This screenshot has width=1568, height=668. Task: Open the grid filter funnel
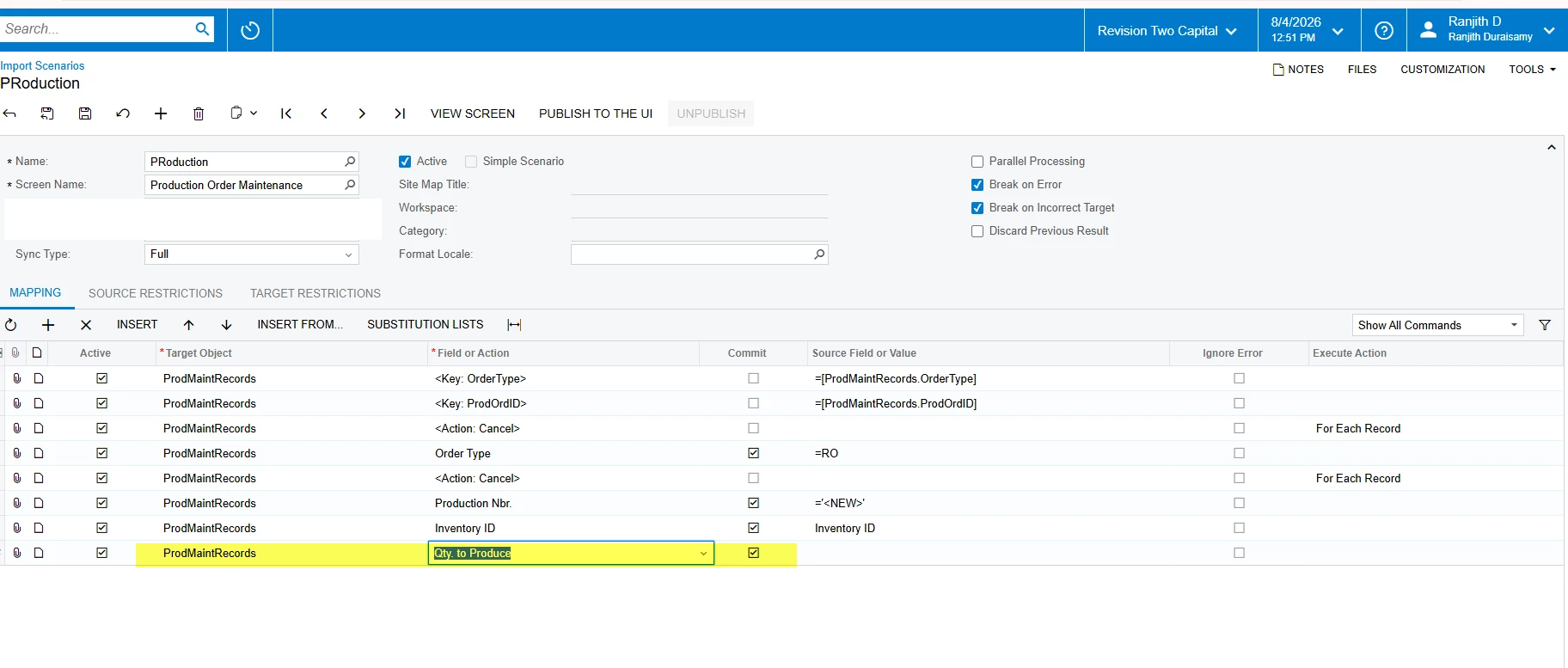click(1545, 325)
